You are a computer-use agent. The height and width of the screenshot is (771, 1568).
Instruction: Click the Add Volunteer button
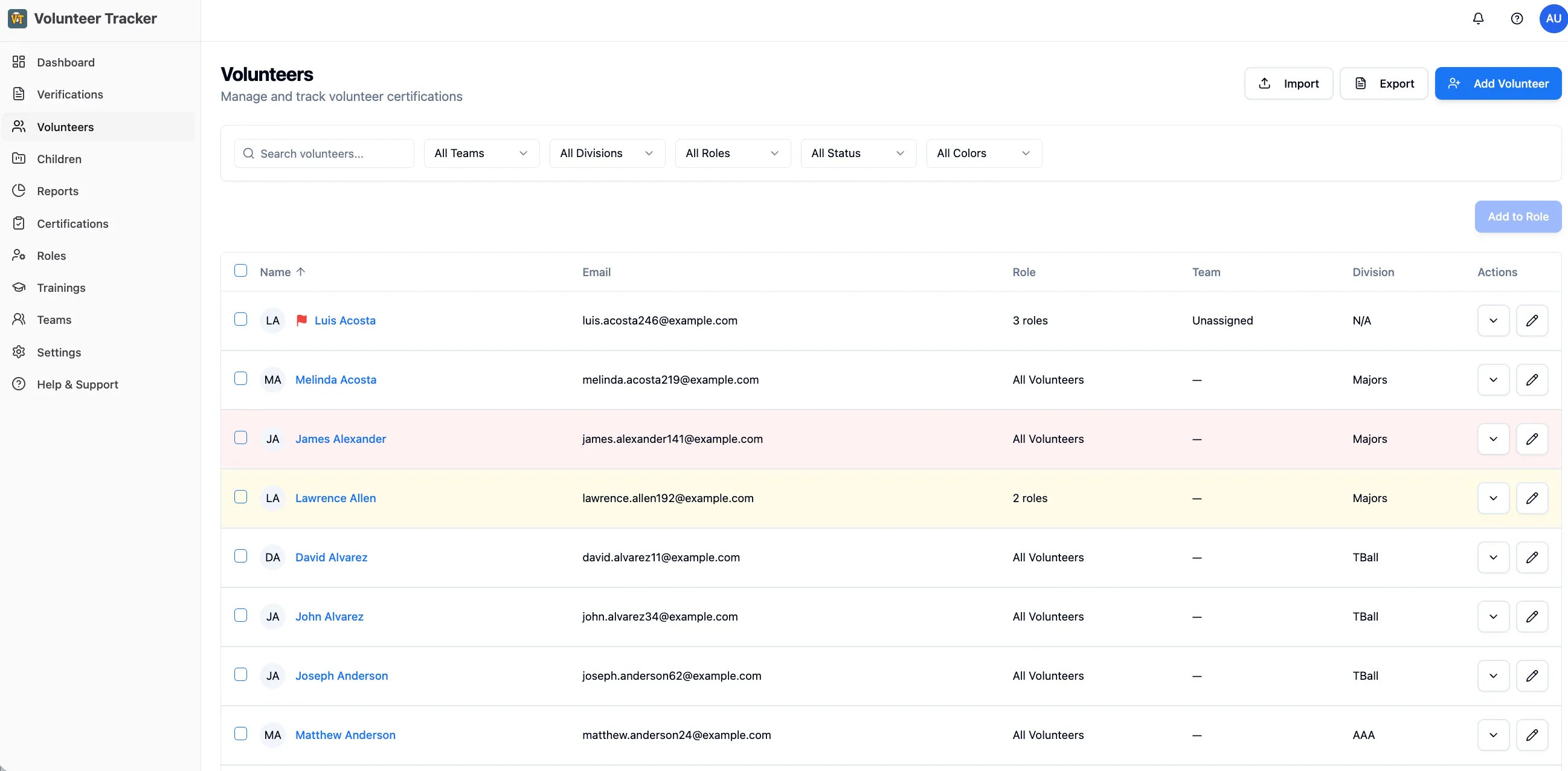tap(1497, 83)
